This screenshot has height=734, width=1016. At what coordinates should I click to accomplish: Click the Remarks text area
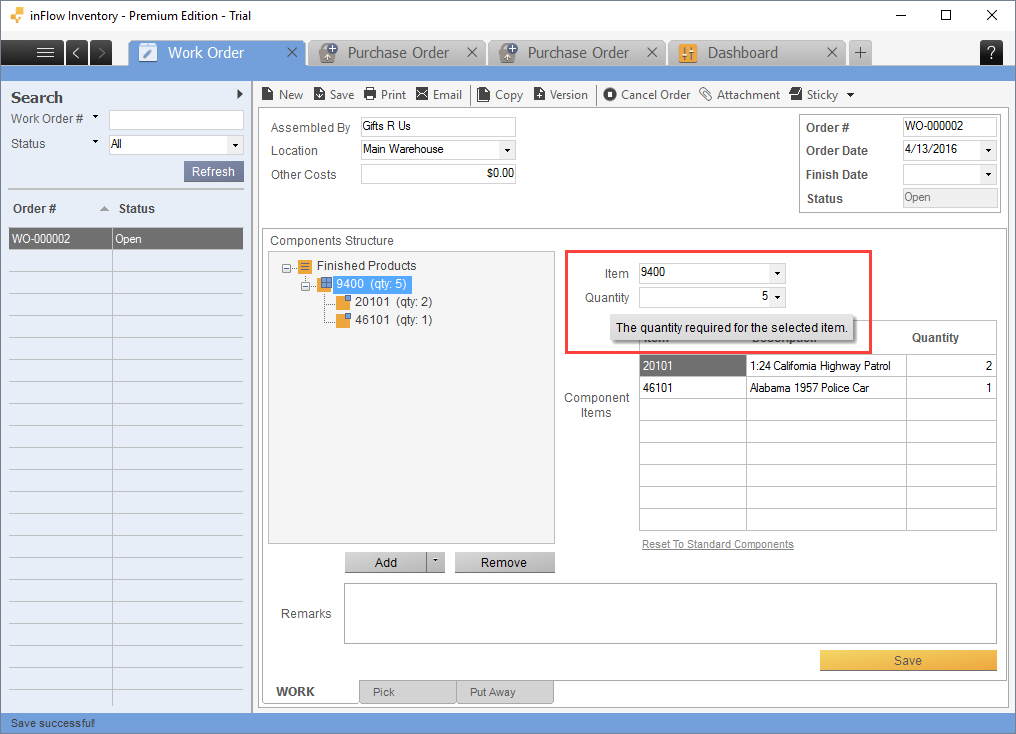point(670,614)
